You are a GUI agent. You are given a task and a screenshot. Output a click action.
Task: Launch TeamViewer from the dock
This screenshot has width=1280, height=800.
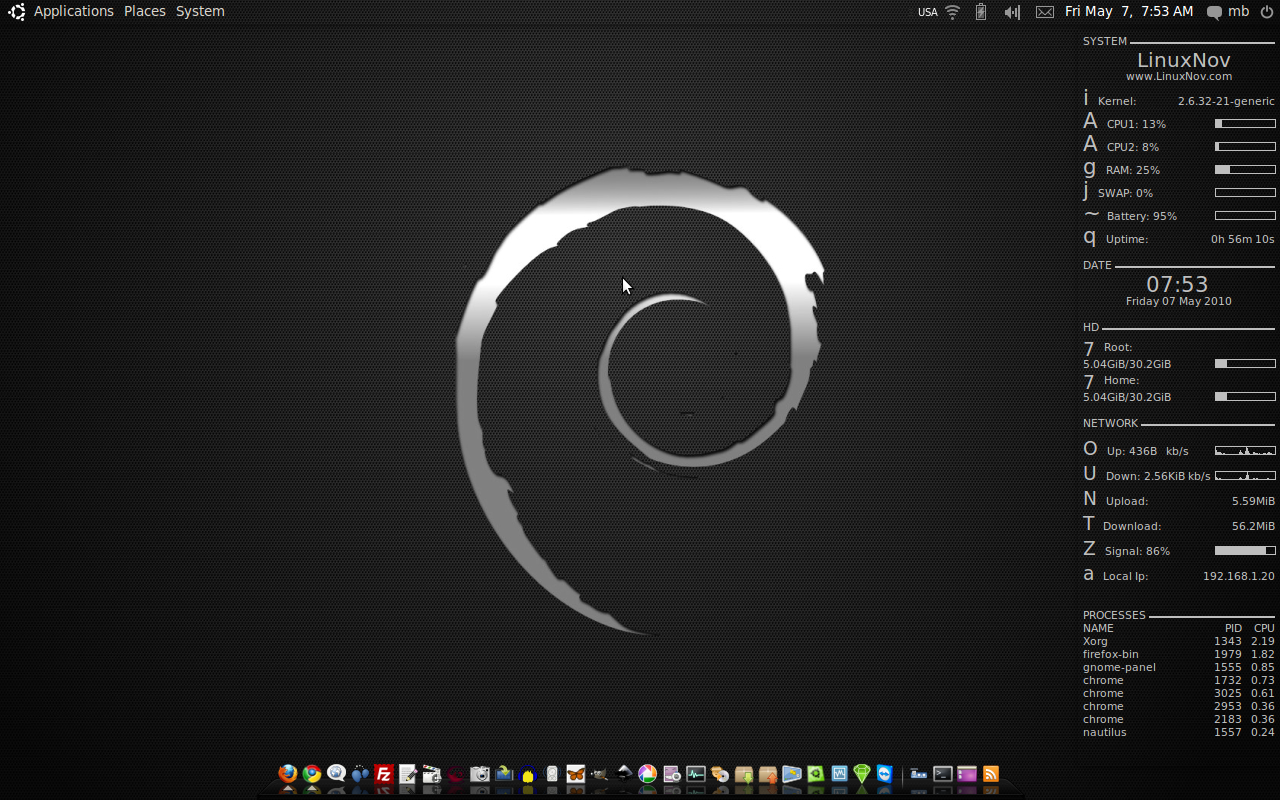coord(885,774)
